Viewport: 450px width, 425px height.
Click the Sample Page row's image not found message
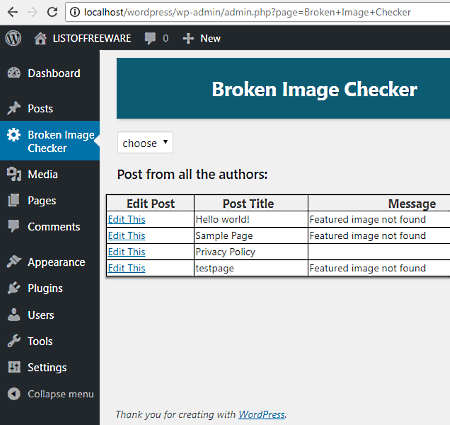click(367, 236)
